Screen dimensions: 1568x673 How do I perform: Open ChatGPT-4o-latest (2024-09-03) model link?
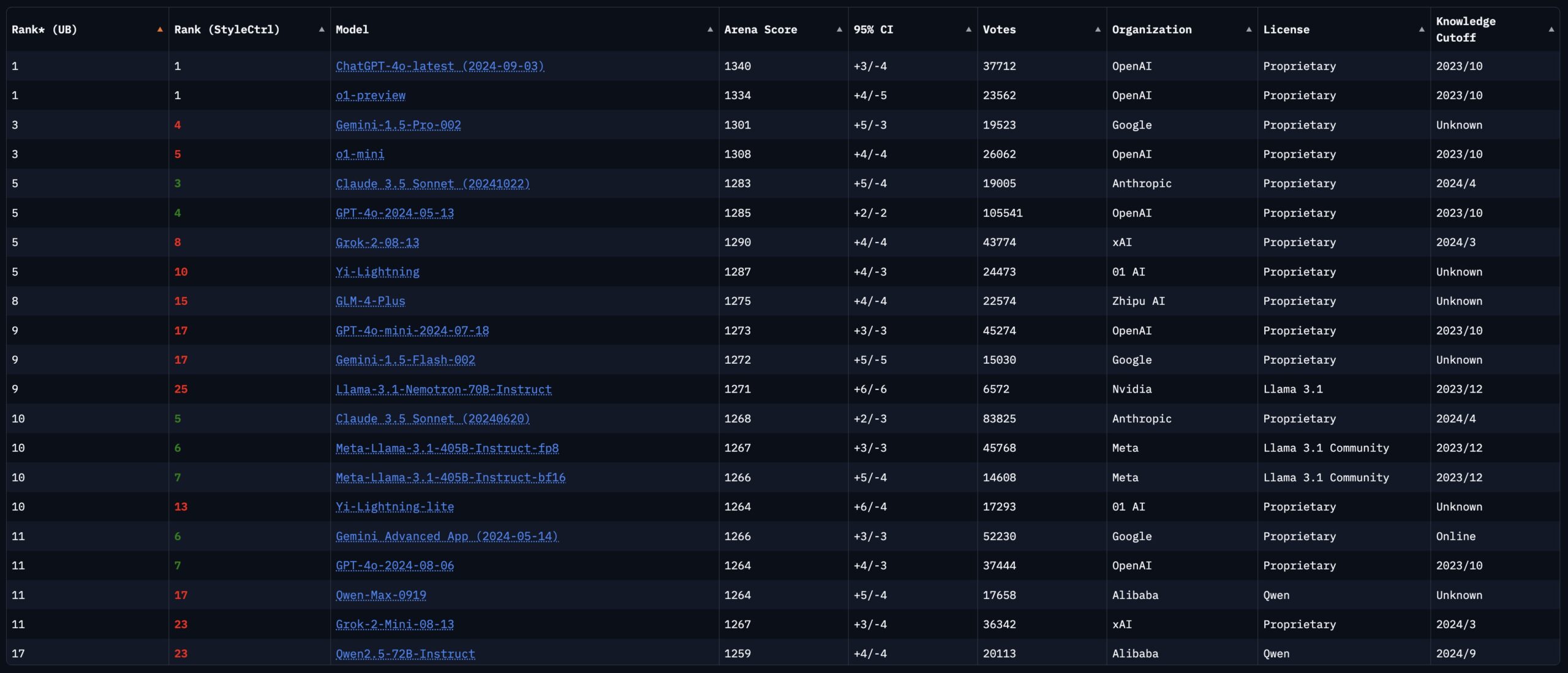440,66
